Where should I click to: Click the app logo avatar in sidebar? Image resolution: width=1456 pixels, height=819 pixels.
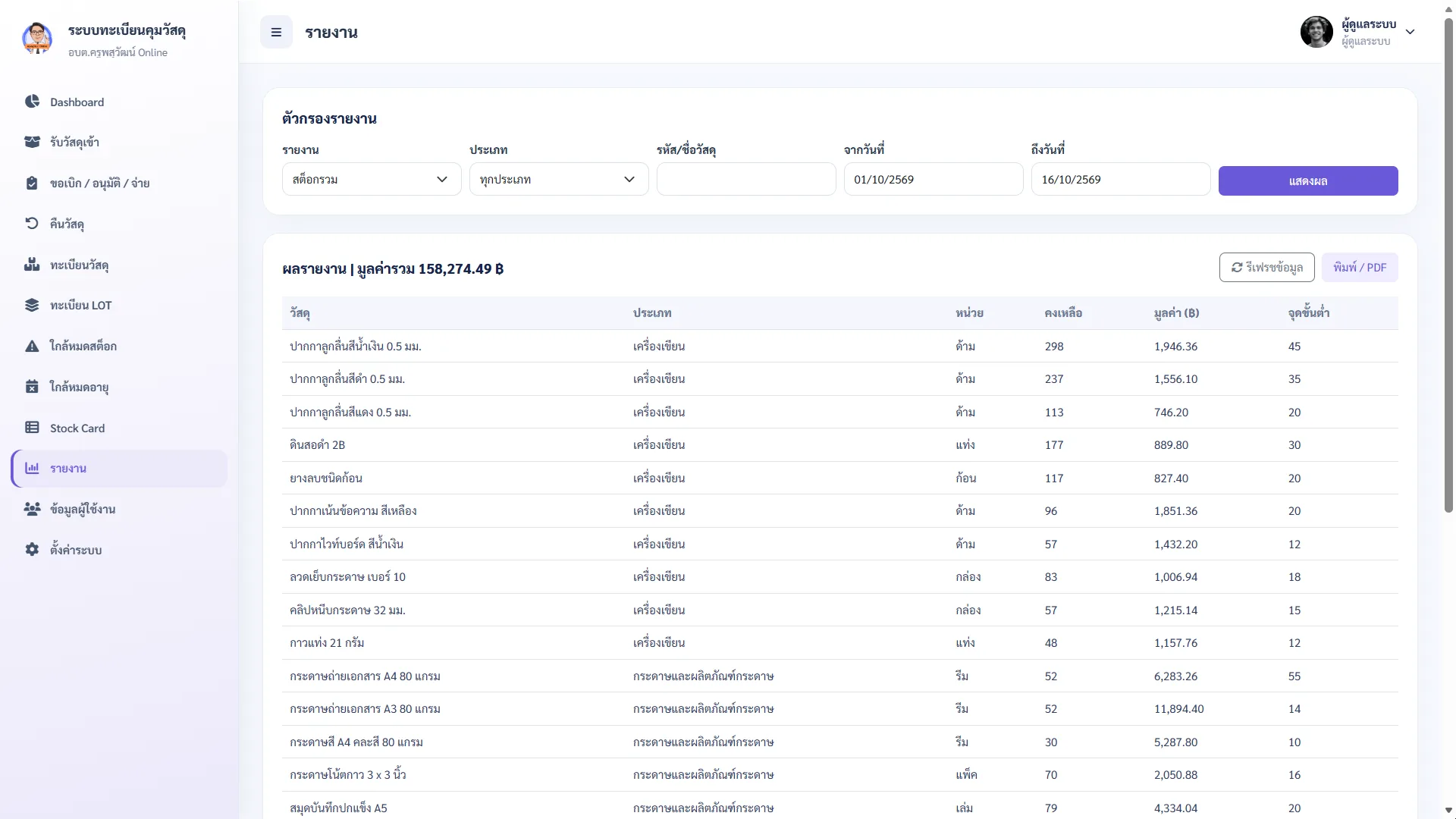(37, 39)
